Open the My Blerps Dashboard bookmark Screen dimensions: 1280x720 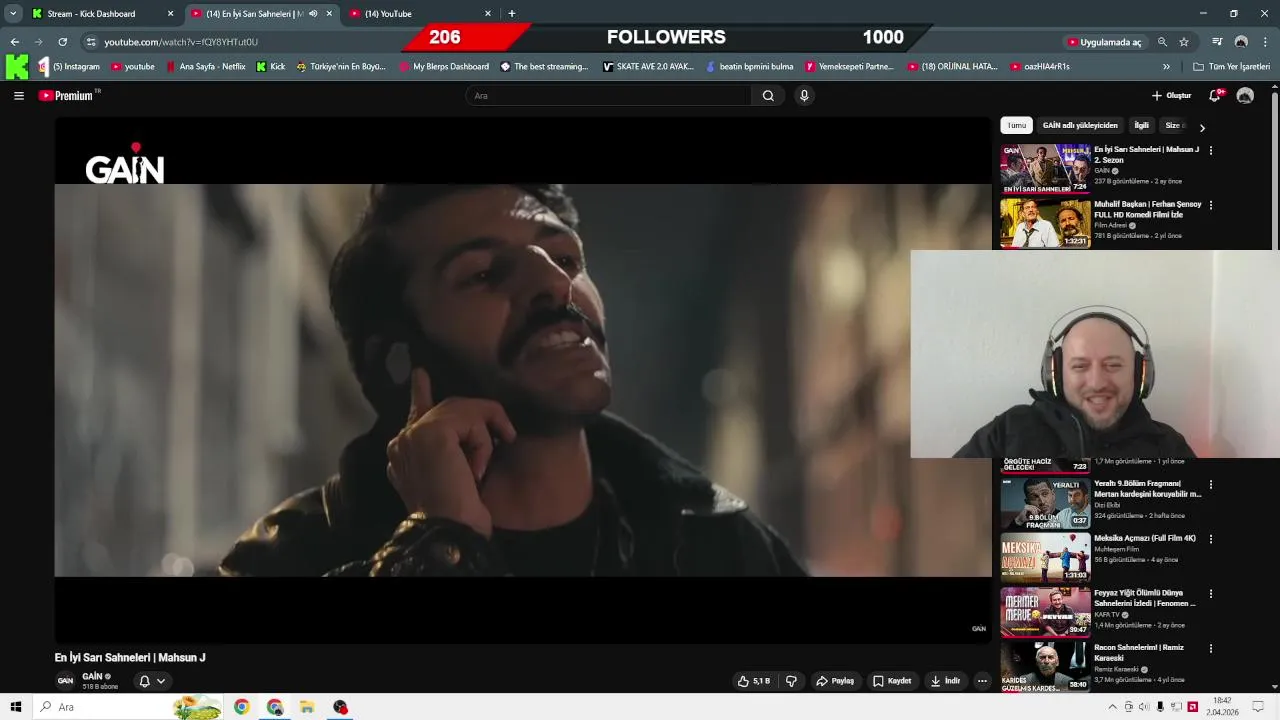pyautogui.click(x=443, y=67)
